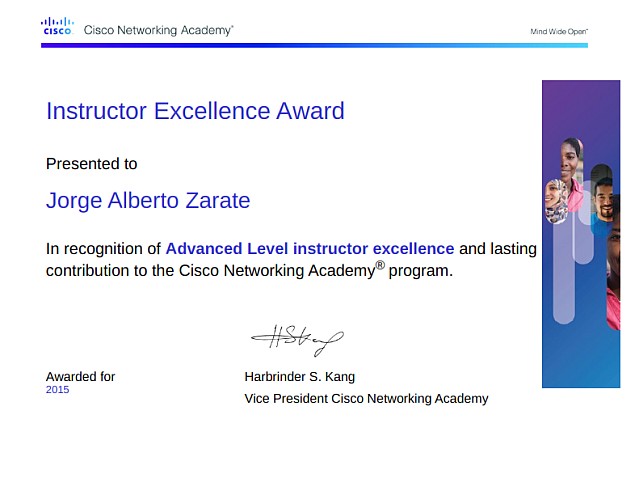Click the year '2015'
Viewport: 640px width, 495px height.
(x=58, y=389)
